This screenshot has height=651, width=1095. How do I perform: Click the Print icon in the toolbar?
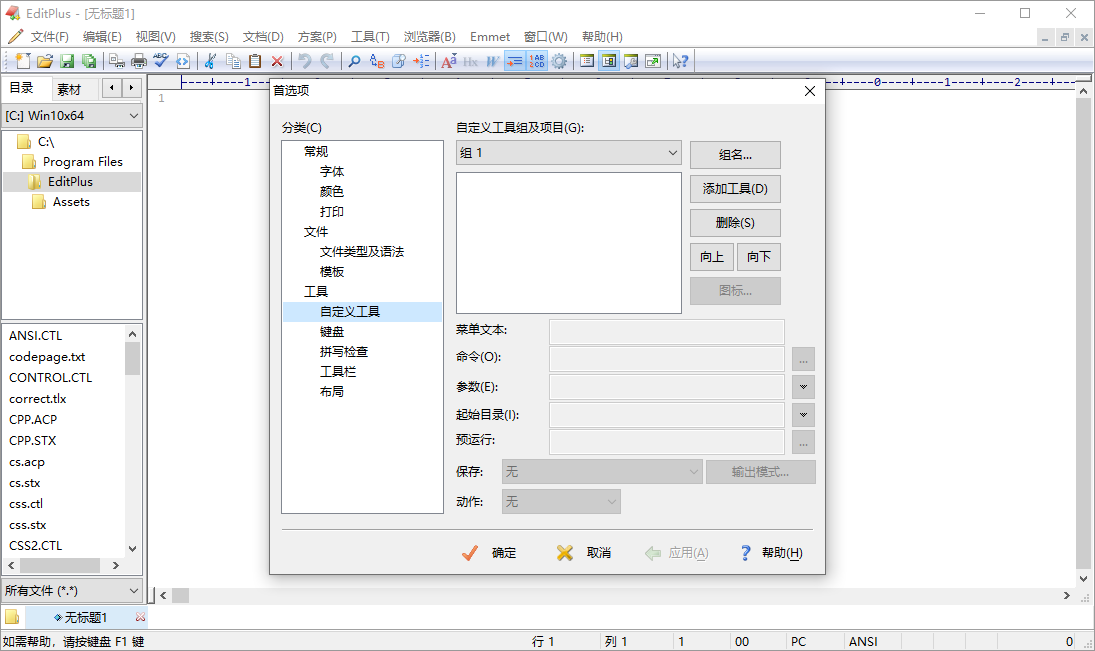(x=140, y=61)
